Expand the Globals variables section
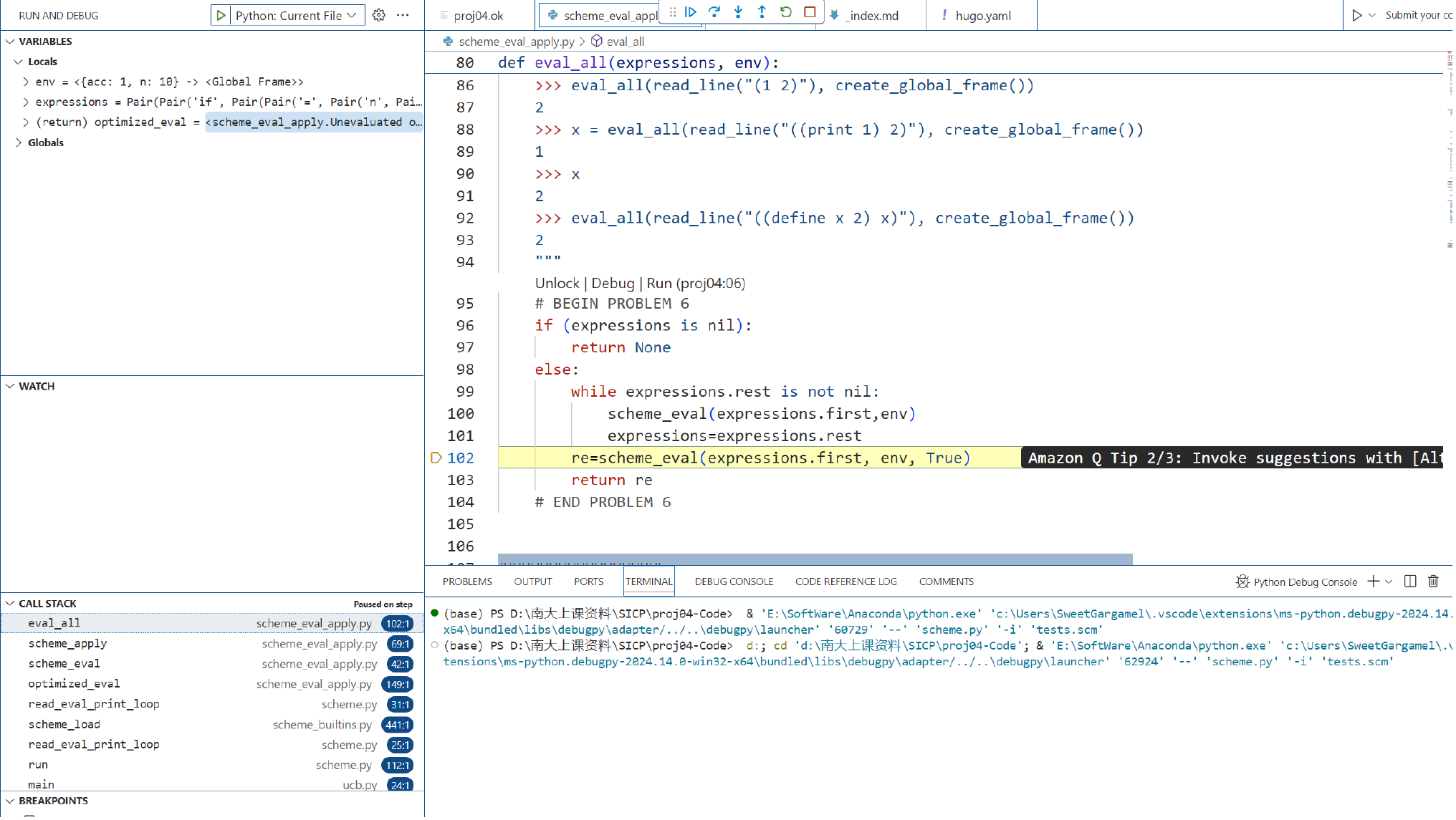Viewport: 1456px width, 820px height. [x=19, y=143]
